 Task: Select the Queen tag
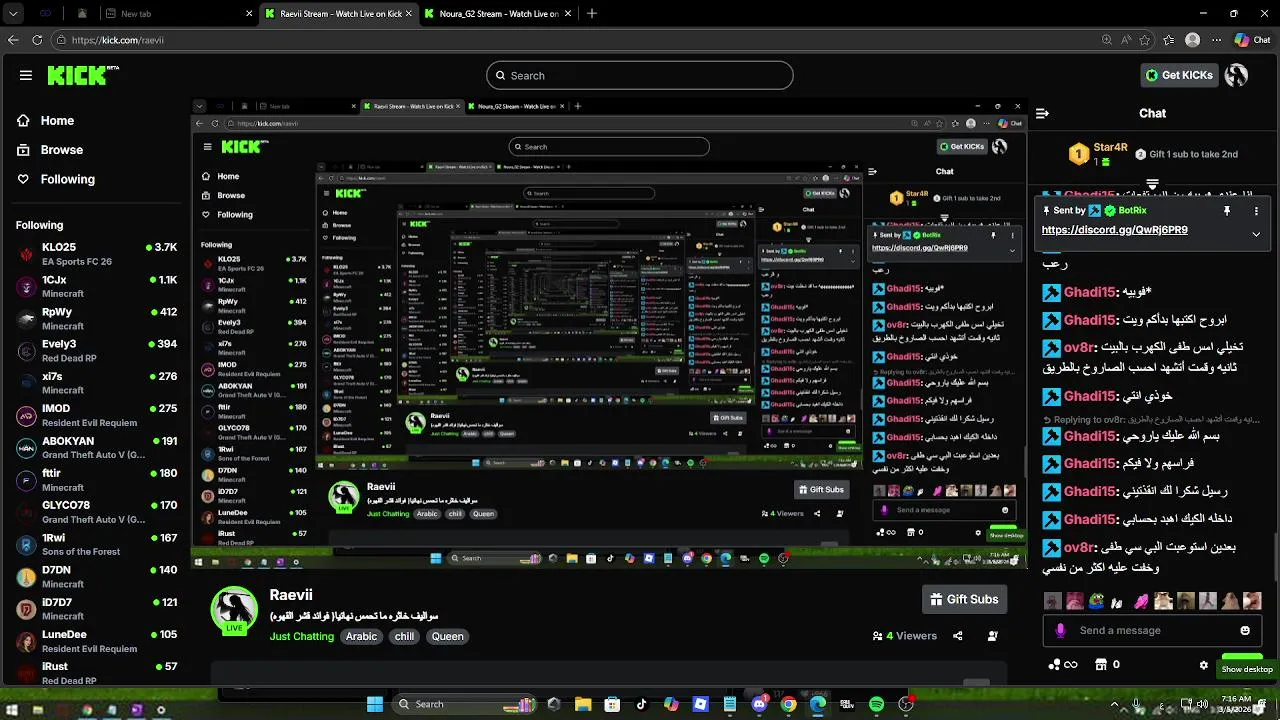point(447,636)
